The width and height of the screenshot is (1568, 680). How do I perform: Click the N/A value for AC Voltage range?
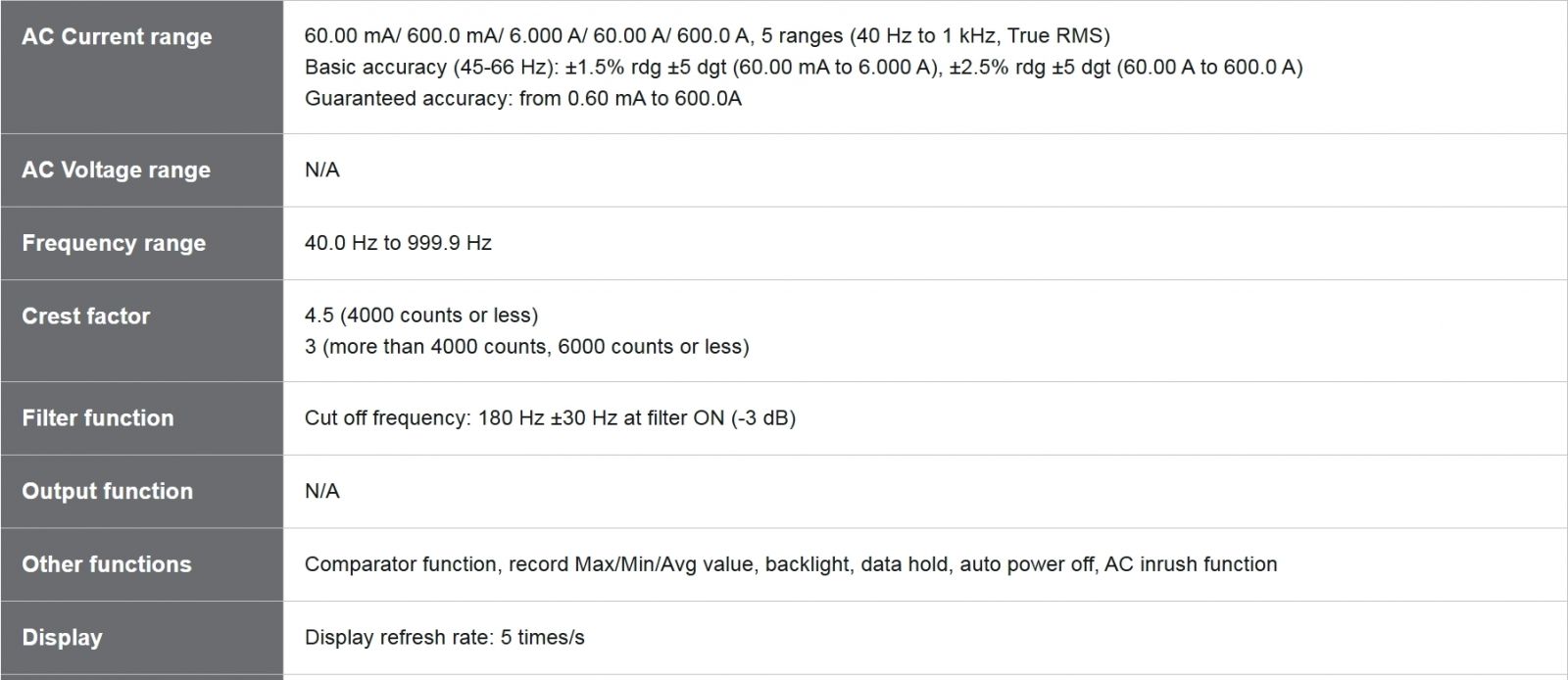[x=321, y=170]
